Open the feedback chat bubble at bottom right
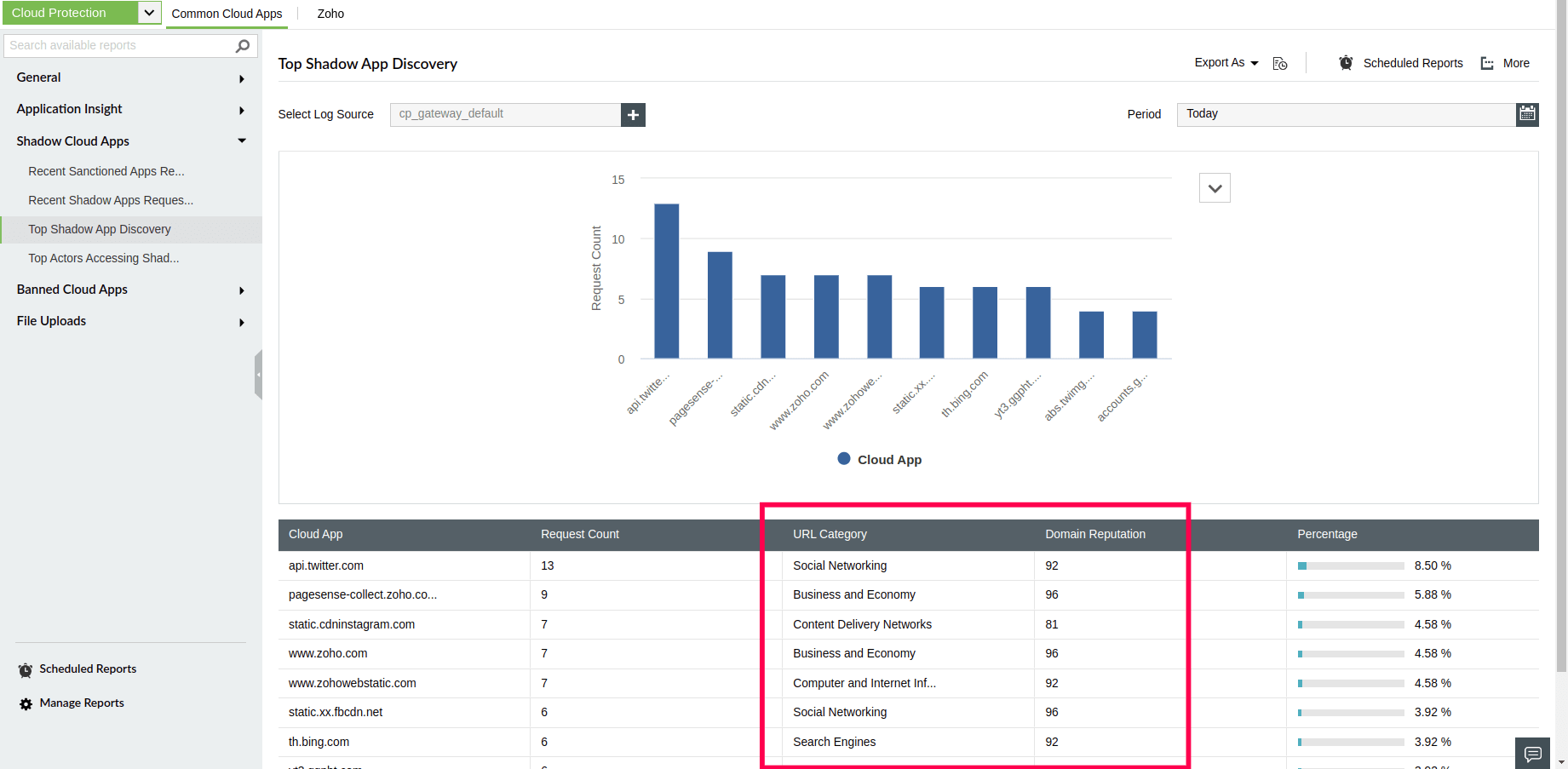 click(x=1532, y=753)
